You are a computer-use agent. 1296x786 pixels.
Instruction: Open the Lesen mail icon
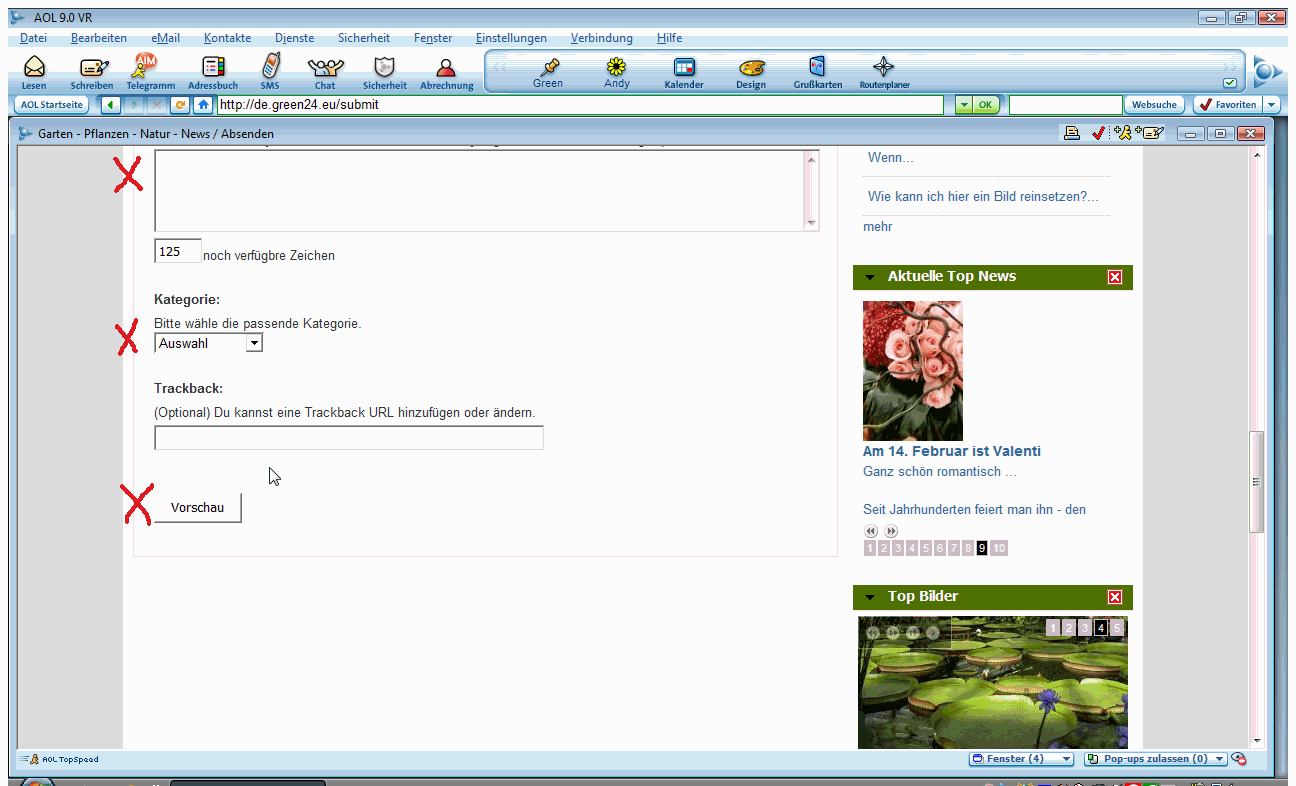(x=34, y=68)
